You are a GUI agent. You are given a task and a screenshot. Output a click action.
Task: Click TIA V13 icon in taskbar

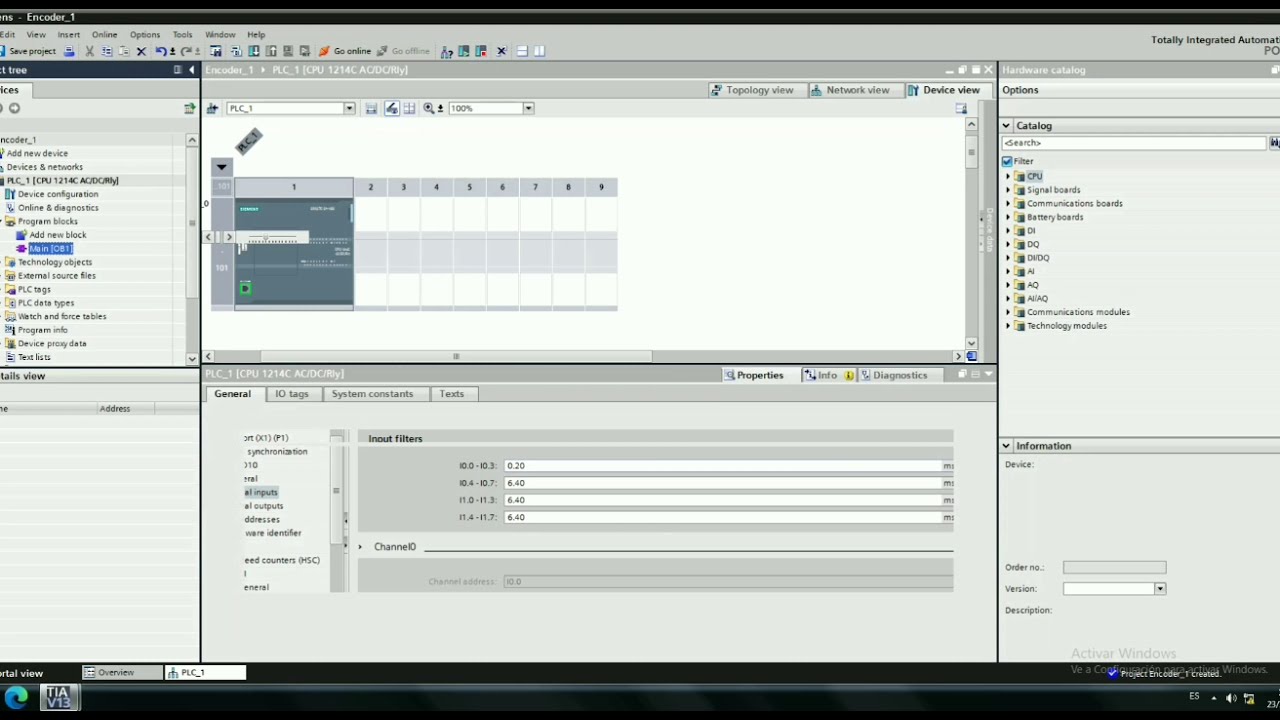[x=59, y=697]
